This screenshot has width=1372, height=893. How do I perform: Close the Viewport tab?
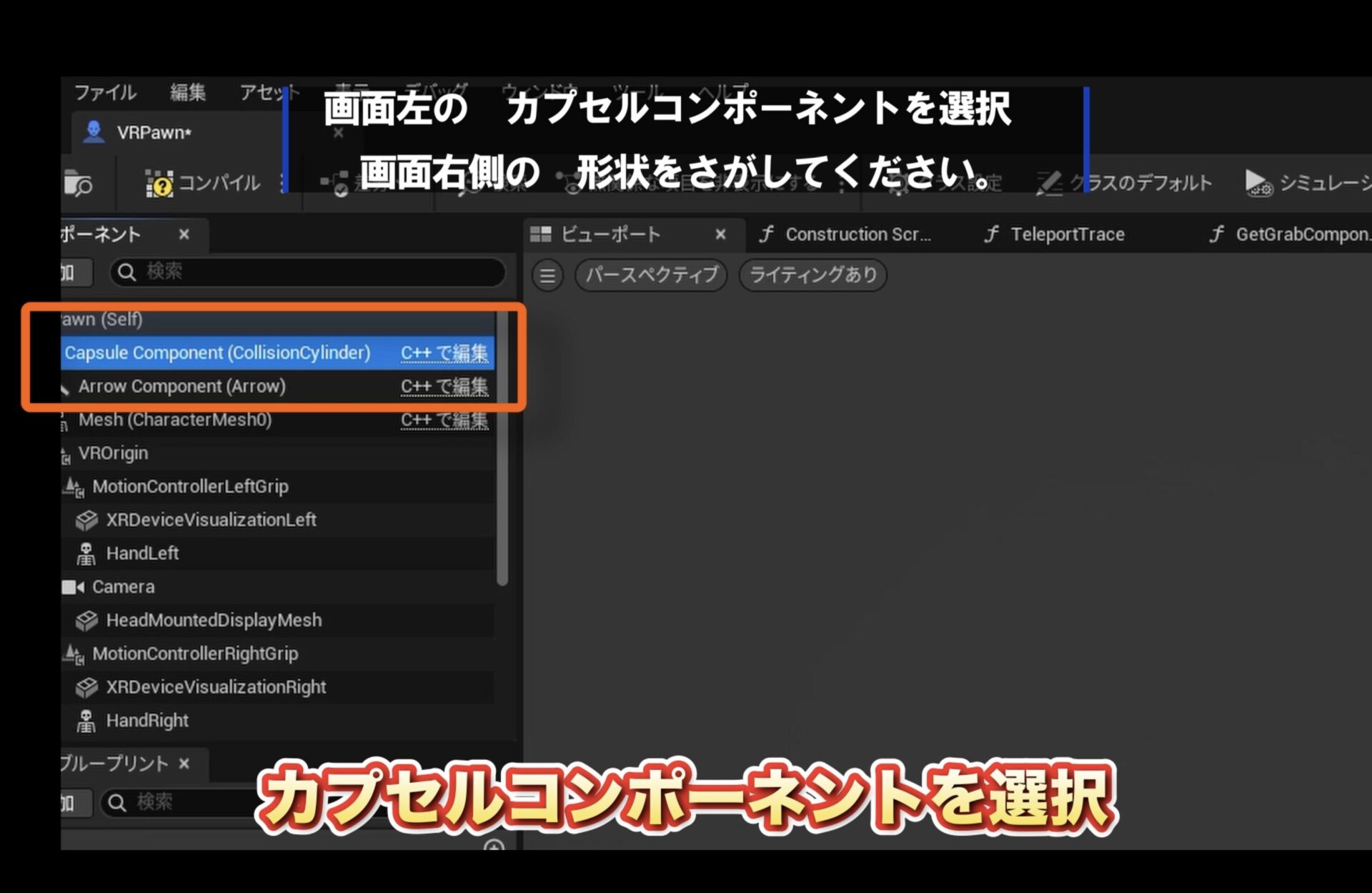(720, 235)
